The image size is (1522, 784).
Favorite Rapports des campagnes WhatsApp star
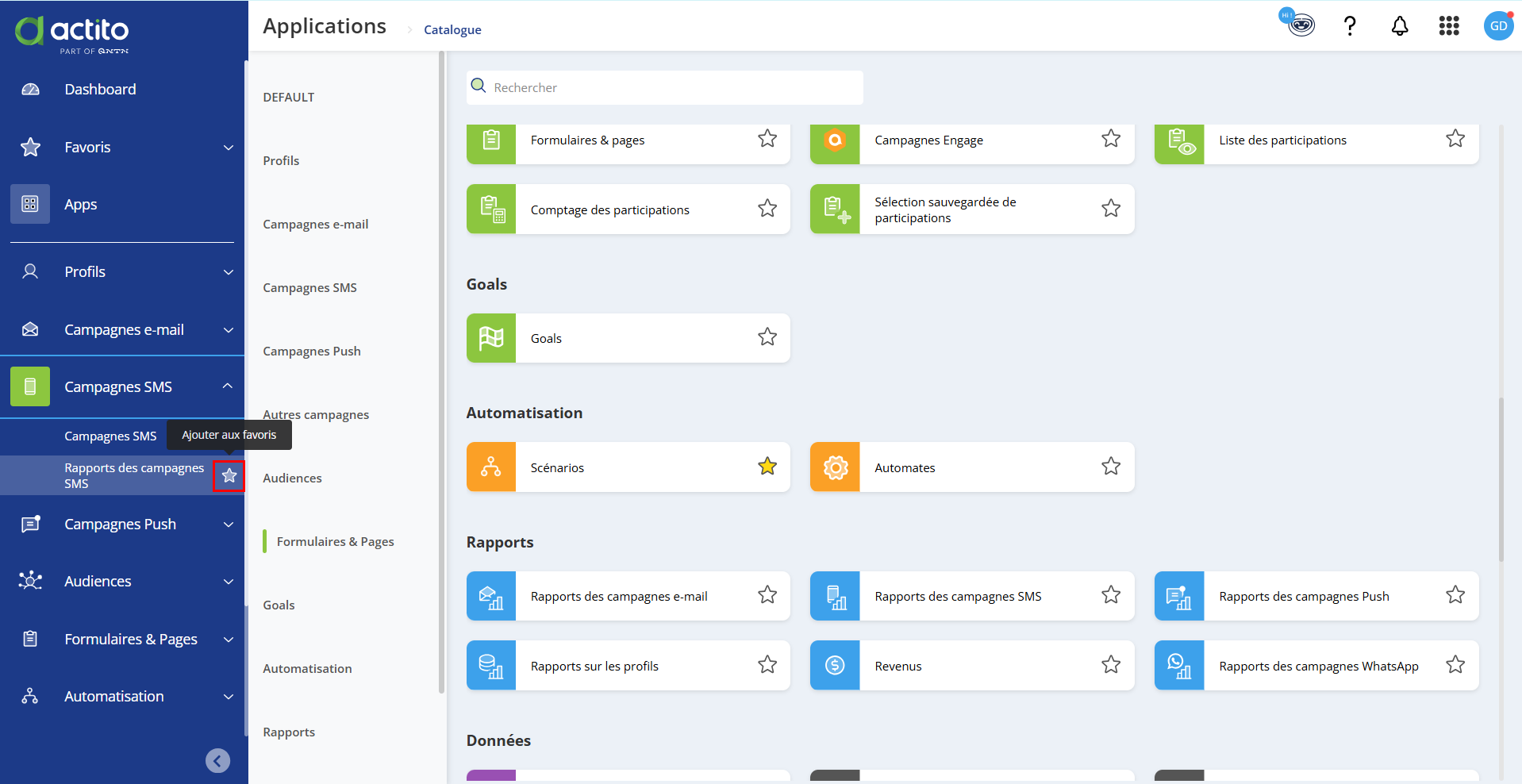[1455, 664]
